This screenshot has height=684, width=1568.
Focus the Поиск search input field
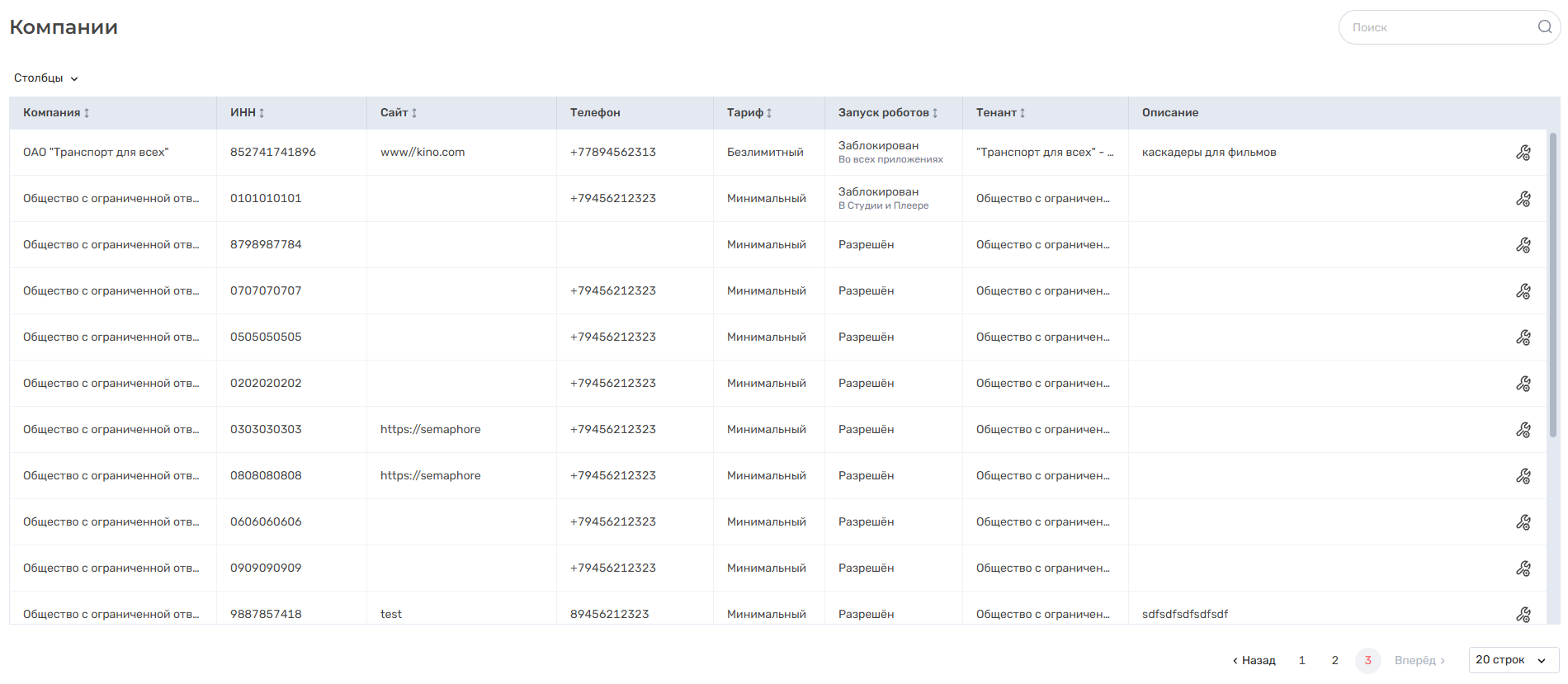pos(1436,27)
